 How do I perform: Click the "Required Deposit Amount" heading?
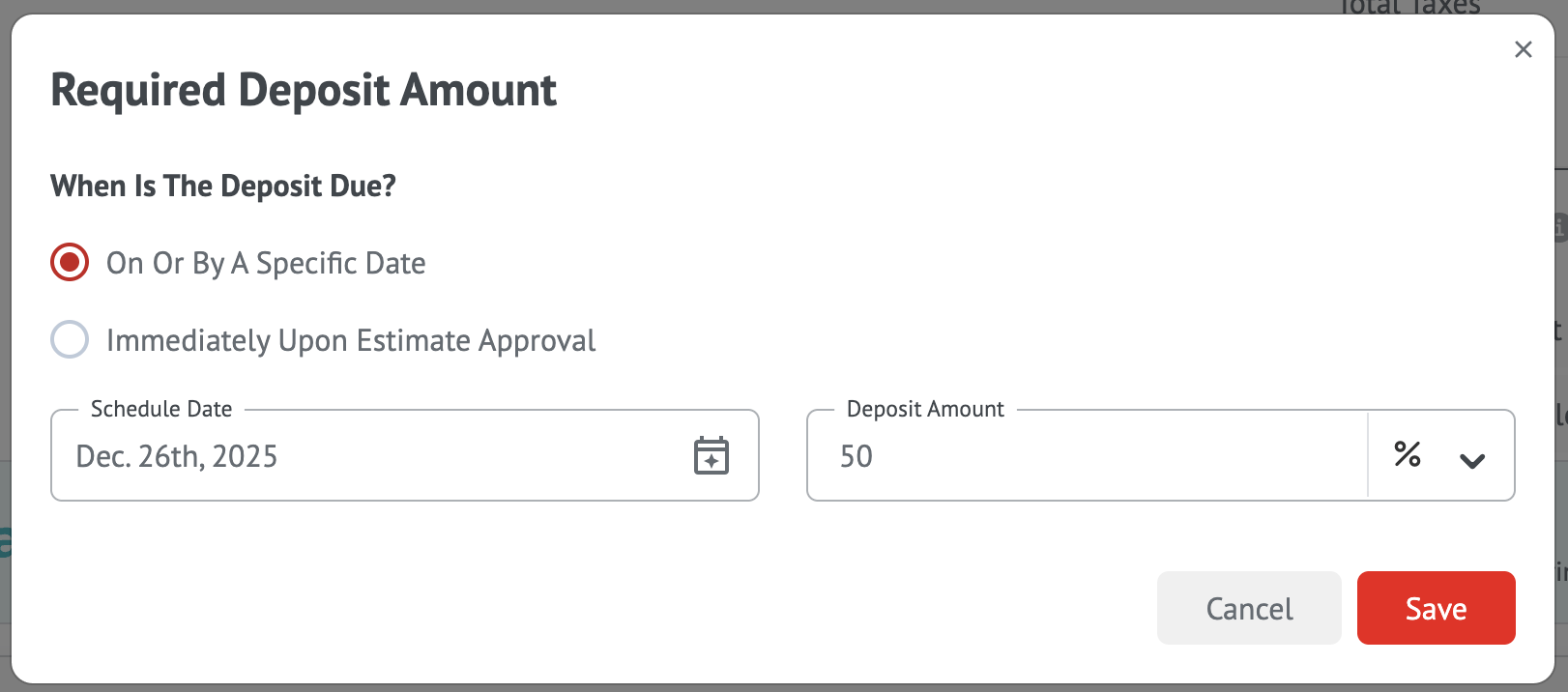coord(304,90)
